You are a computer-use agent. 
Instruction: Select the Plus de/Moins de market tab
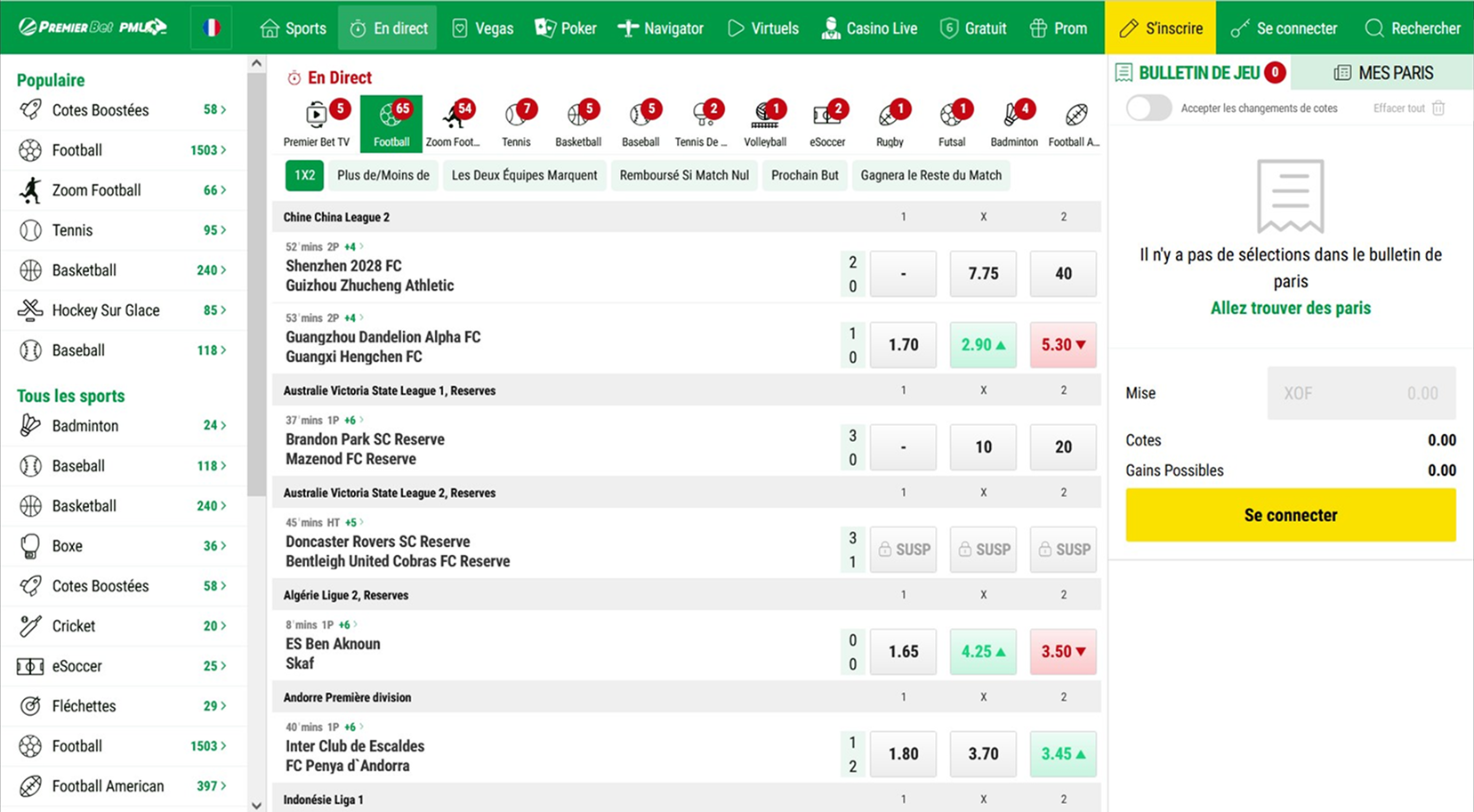tap(383, 175)
